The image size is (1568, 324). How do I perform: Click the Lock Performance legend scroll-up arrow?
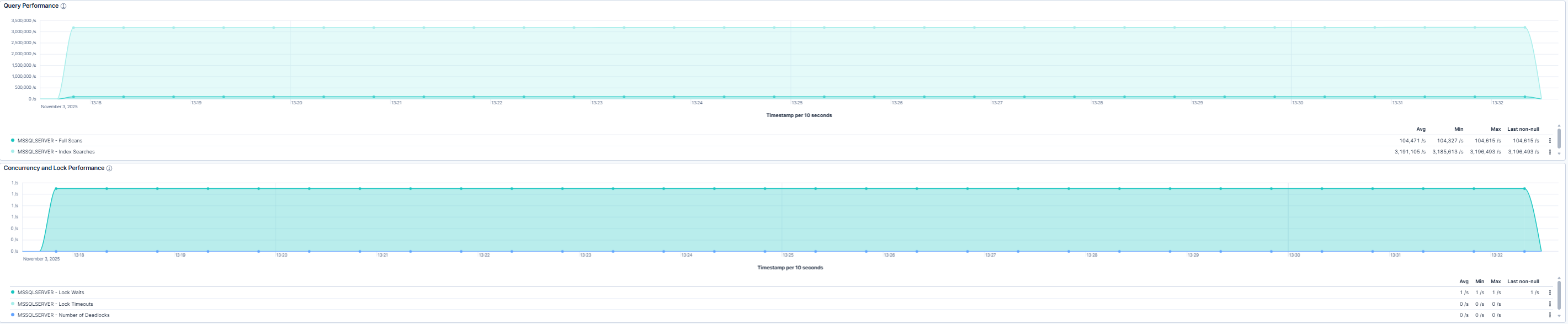pos(1559,278)
